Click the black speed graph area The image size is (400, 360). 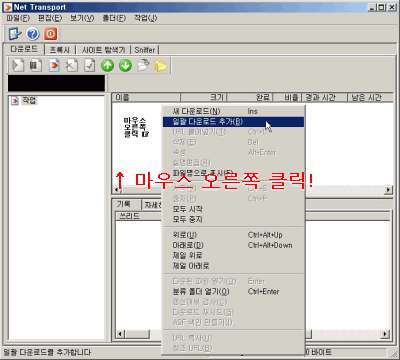click(56, 83)
